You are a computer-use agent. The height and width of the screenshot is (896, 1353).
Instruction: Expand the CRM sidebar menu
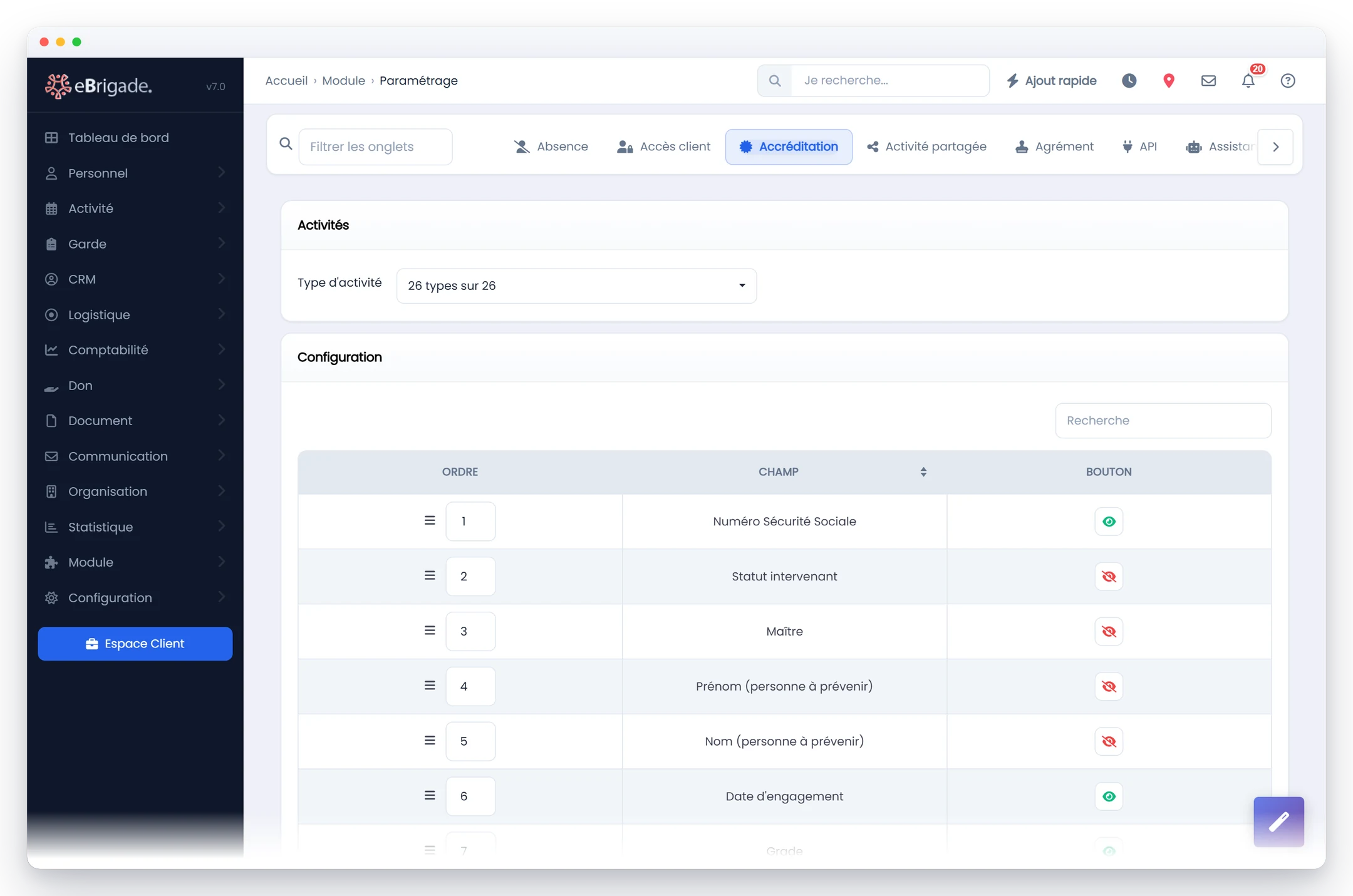[135, 279]
